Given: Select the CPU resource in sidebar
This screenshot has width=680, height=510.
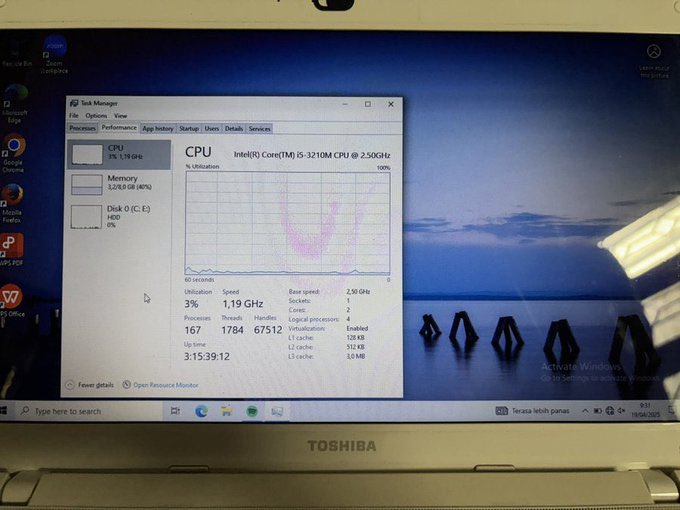Looking at the screenshot, I should [x=119, y=154].
